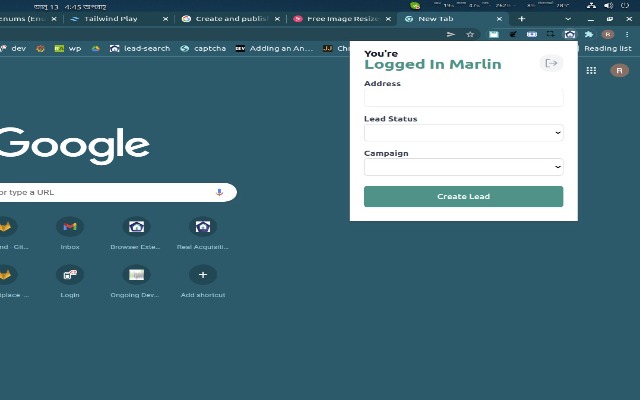Log out using the popup's exit icon

tap(551, 63)
